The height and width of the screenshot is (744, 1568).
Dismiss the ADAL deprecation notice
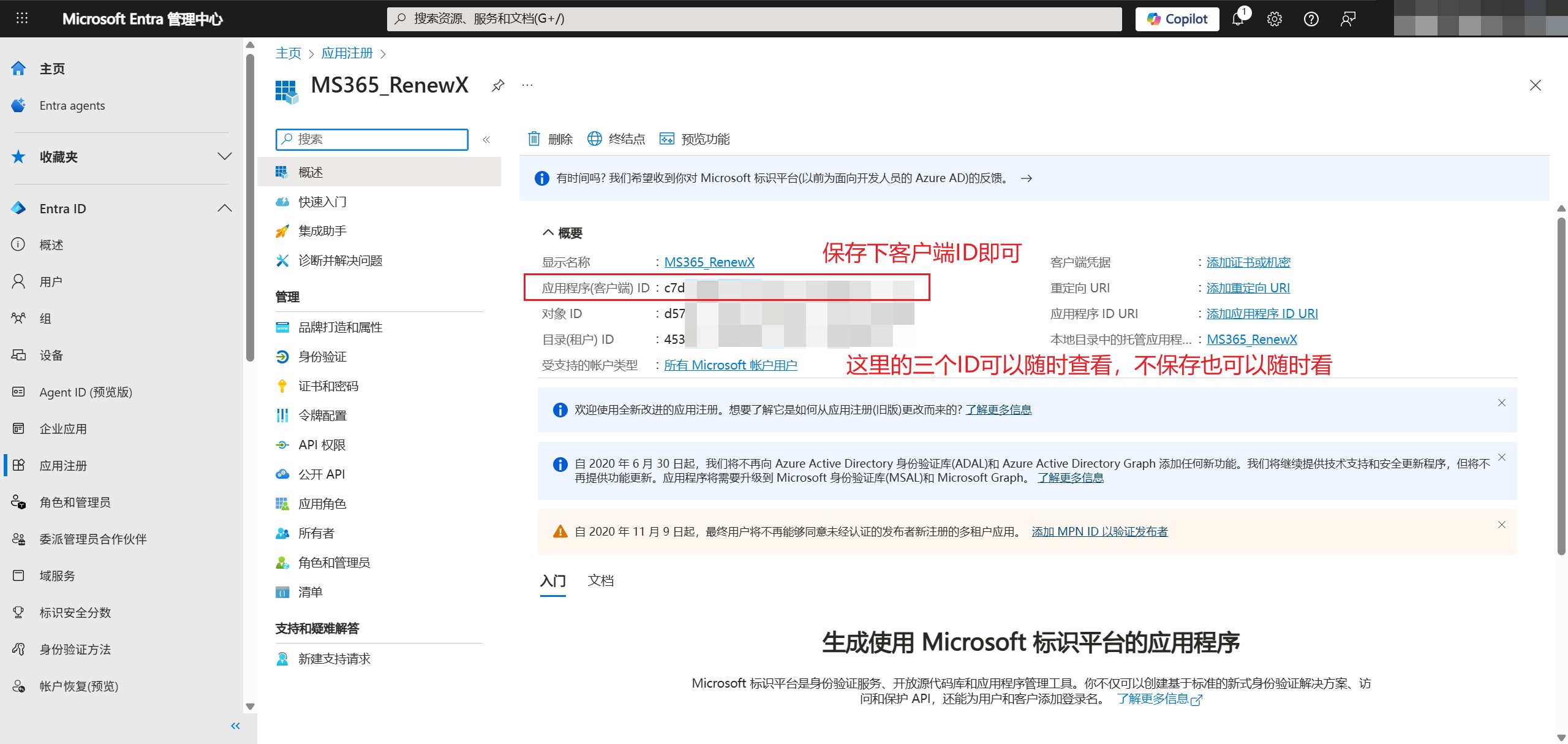click(x=1502, y=457)
